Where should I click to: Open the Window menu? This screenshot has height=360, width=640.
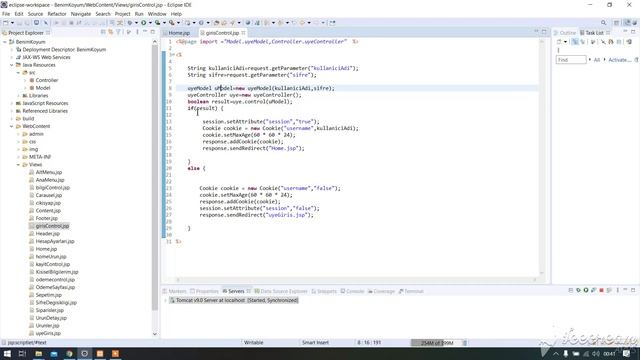tap(157, 14)
